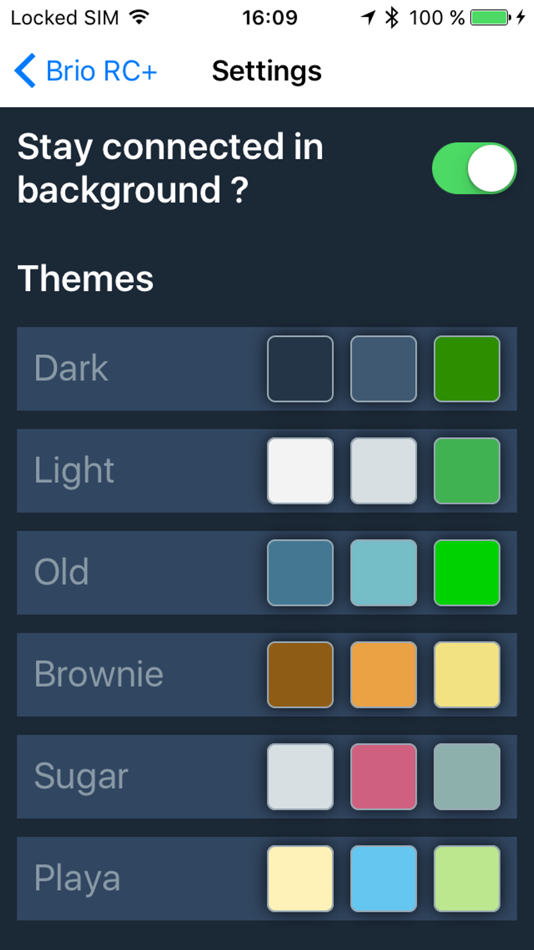
Task: Toggle Stay connected in background switch
Action: 474,168
